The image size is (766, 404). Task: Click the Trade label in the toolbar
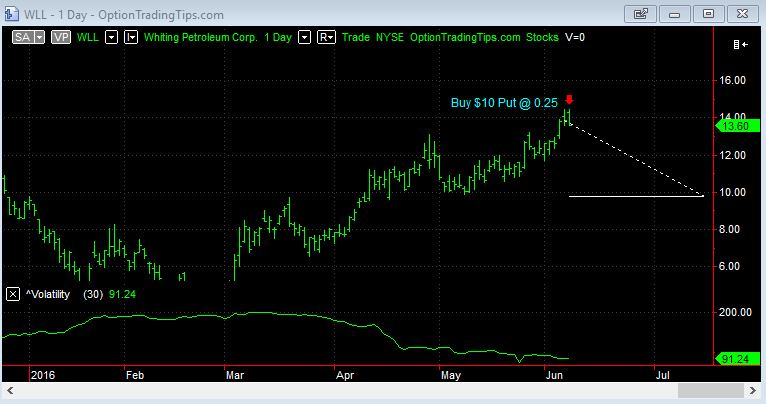(356, 37)
